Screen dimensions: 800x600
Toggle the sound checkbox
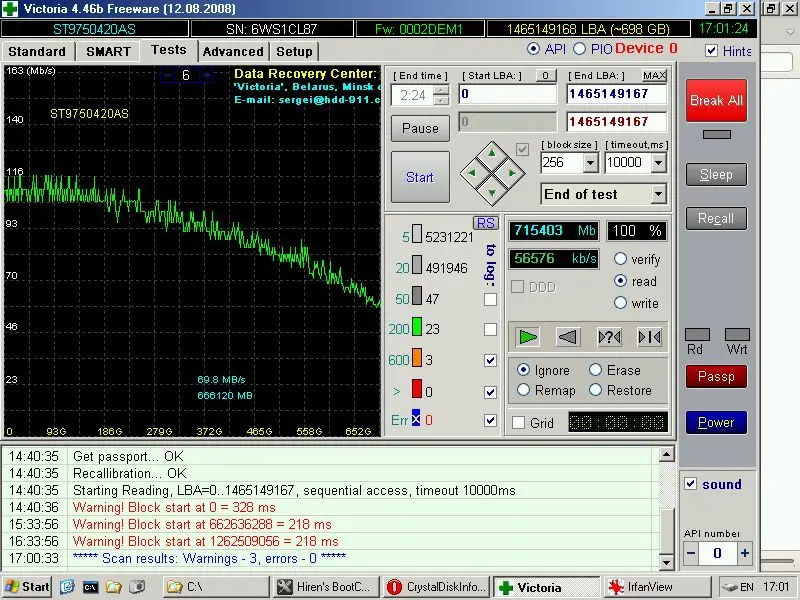coord(689,484)
